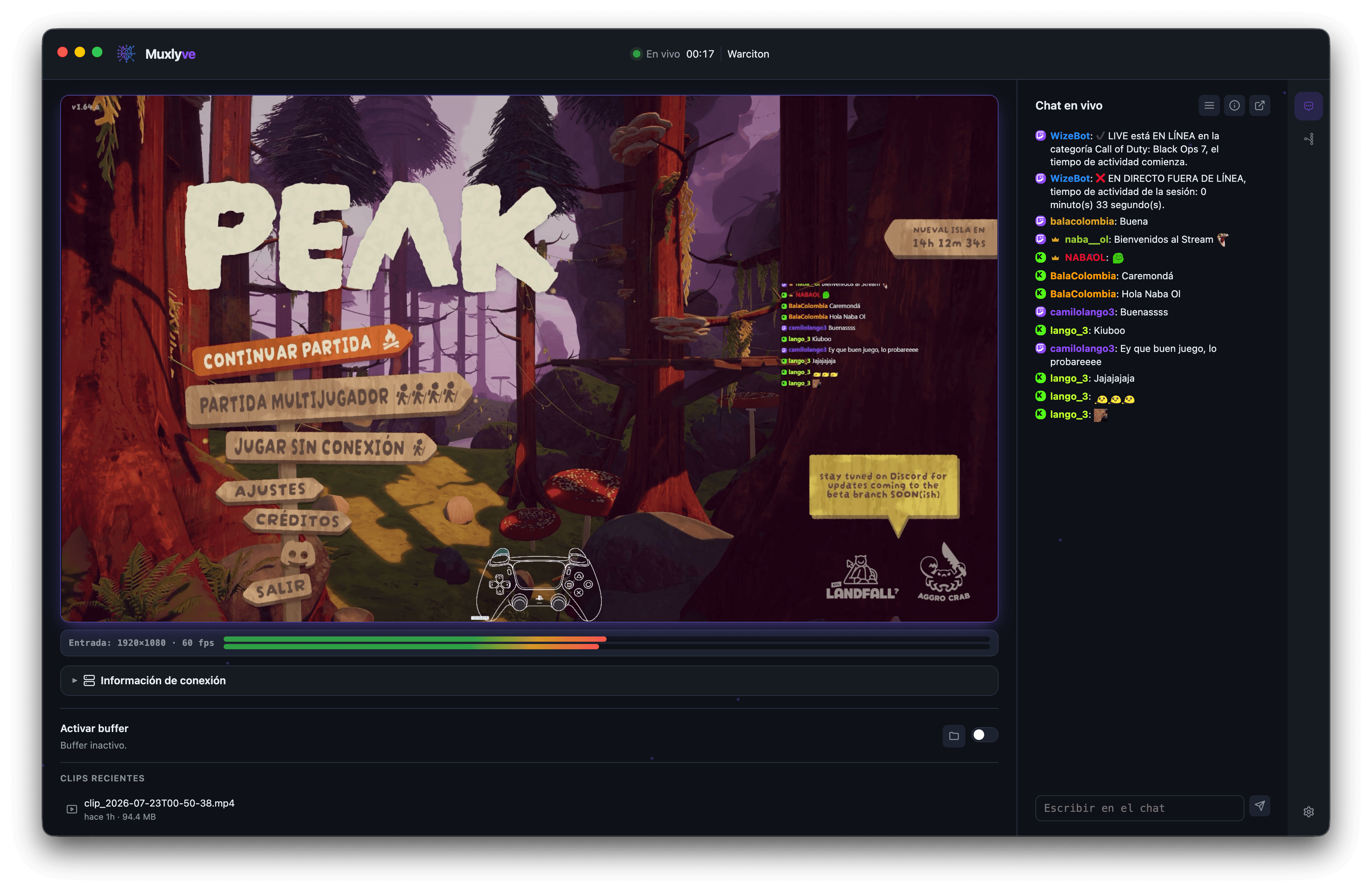Image resolution: width=1372 pixels, height=892 pixels.
Task: Click the Twitch badge beside camilolango3's Buenassss message
Action: tap(1041, 312)
